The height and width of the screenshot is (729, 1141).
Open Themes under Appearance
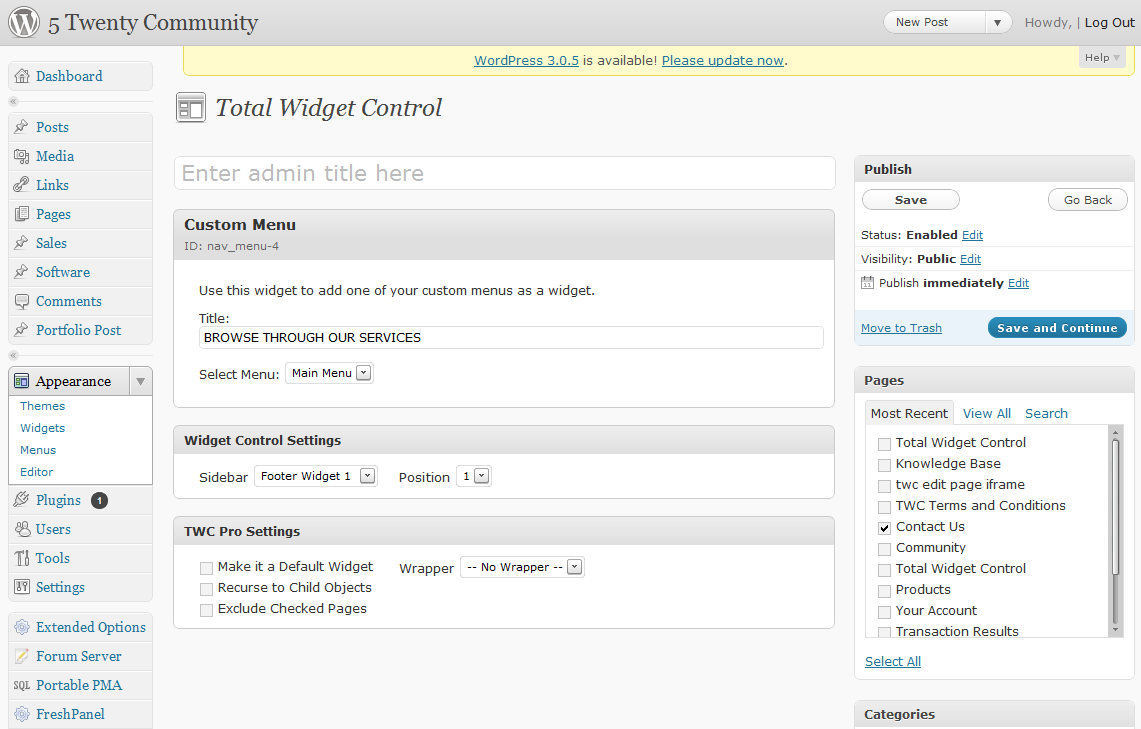42,406
